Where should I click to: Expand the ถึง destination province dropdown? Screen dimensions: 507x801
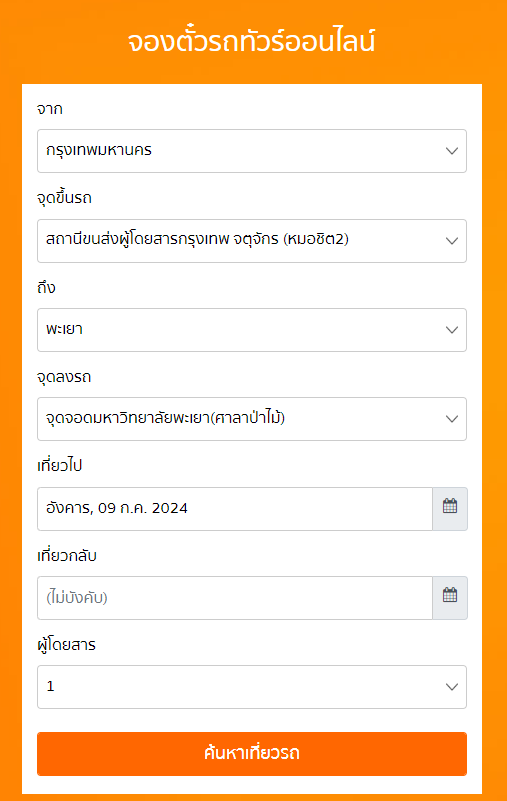[x=252, y=329]
